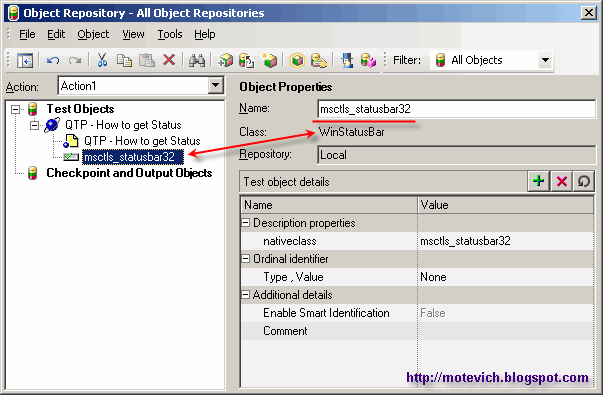Viewport: 603px width, 395px height.
Task: Click Update from Application icon
Action: click(x=247, y=60)
